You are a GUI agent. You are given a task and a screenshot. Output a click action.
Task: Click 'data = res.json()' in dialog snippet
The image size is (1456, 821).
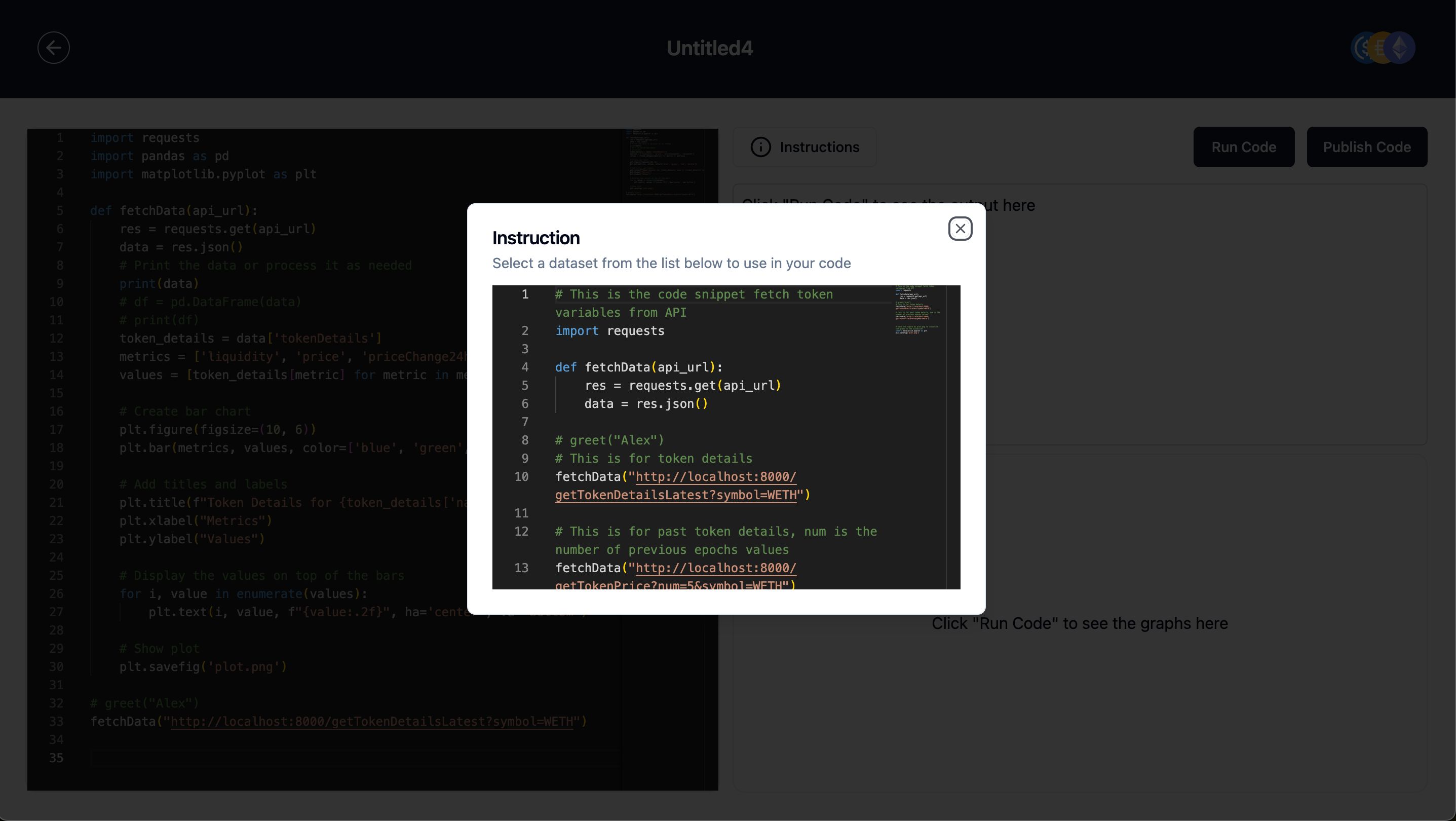[x=646, y=404]
